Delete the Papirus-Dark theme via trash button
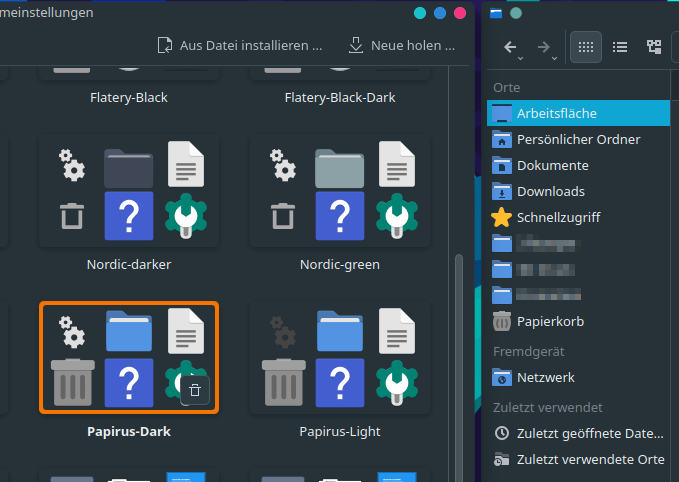Image resolution: width=679 pixels, height=482 pixels. click(x=195, y=390)
